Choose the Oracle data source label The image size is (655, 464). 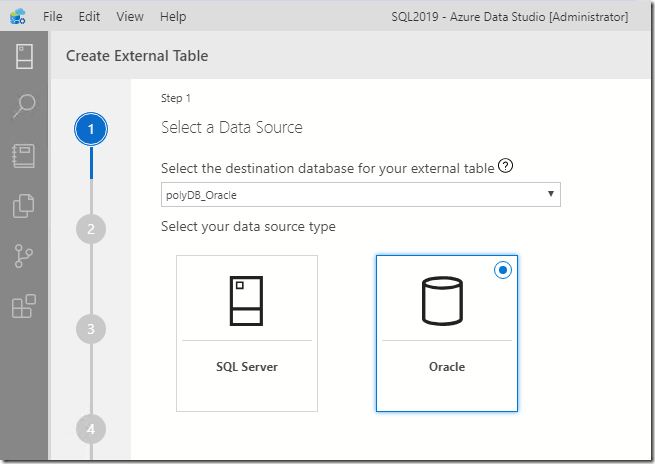[447, 367]
